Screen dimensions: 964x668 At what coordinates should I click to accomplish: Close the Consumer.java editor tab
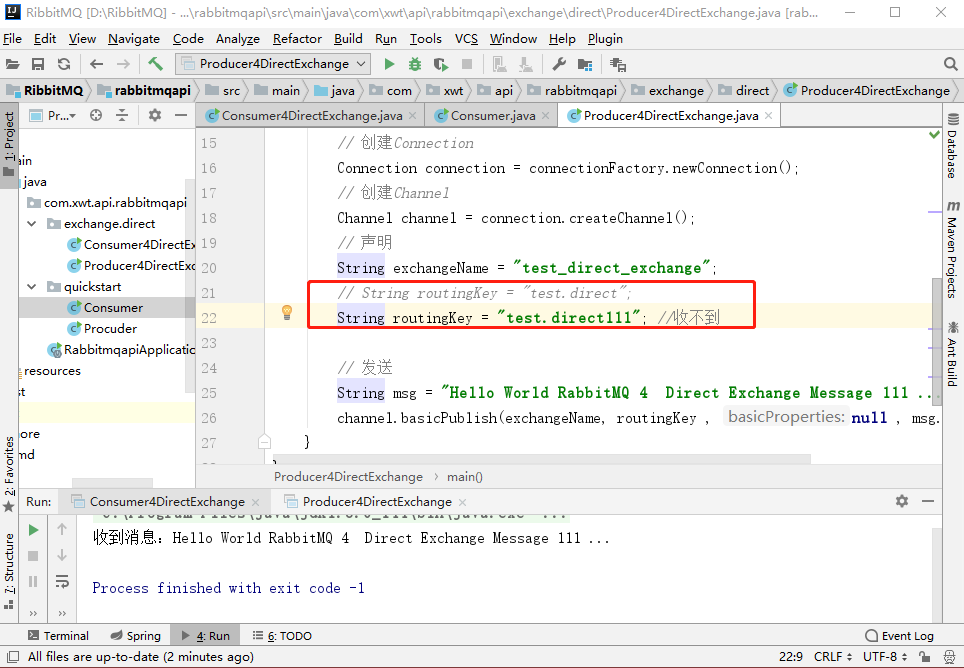tap(545, 116)
